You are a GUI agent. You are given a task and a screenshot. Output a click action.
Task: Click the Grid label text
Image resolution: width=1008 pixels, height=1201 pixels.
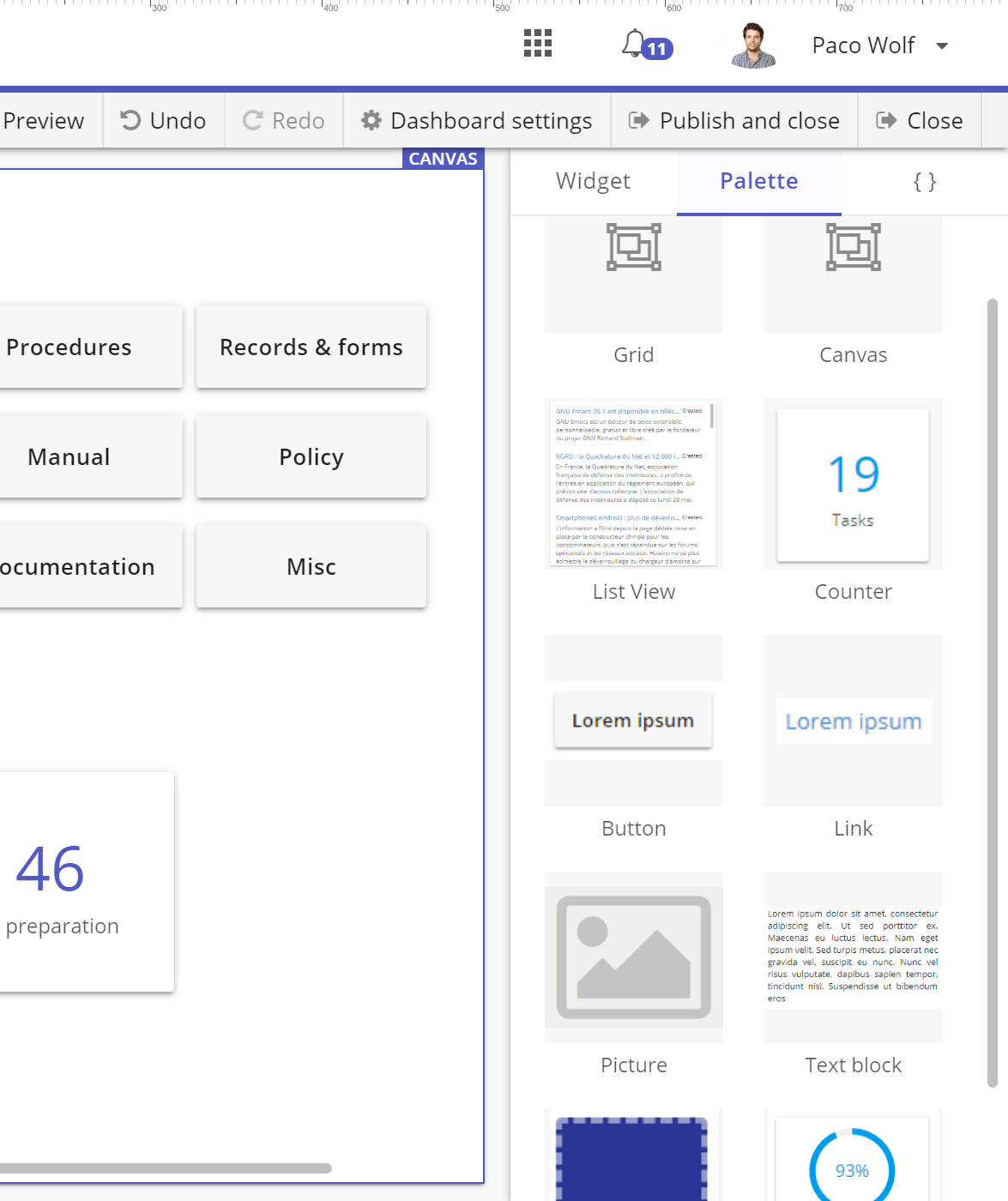click(634, 355)
